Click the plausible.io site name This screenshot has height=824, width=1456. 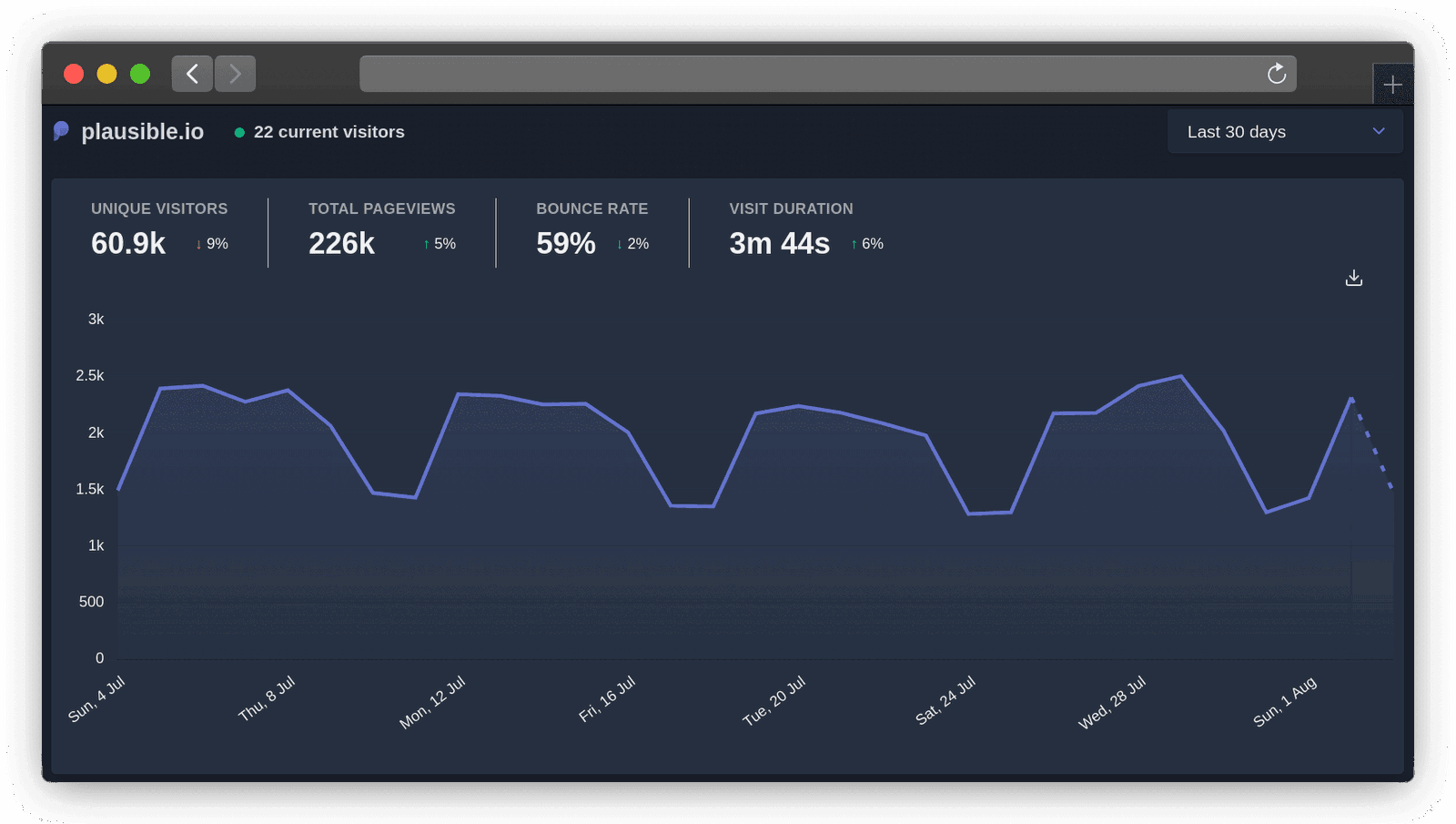(x=143, y=131)
